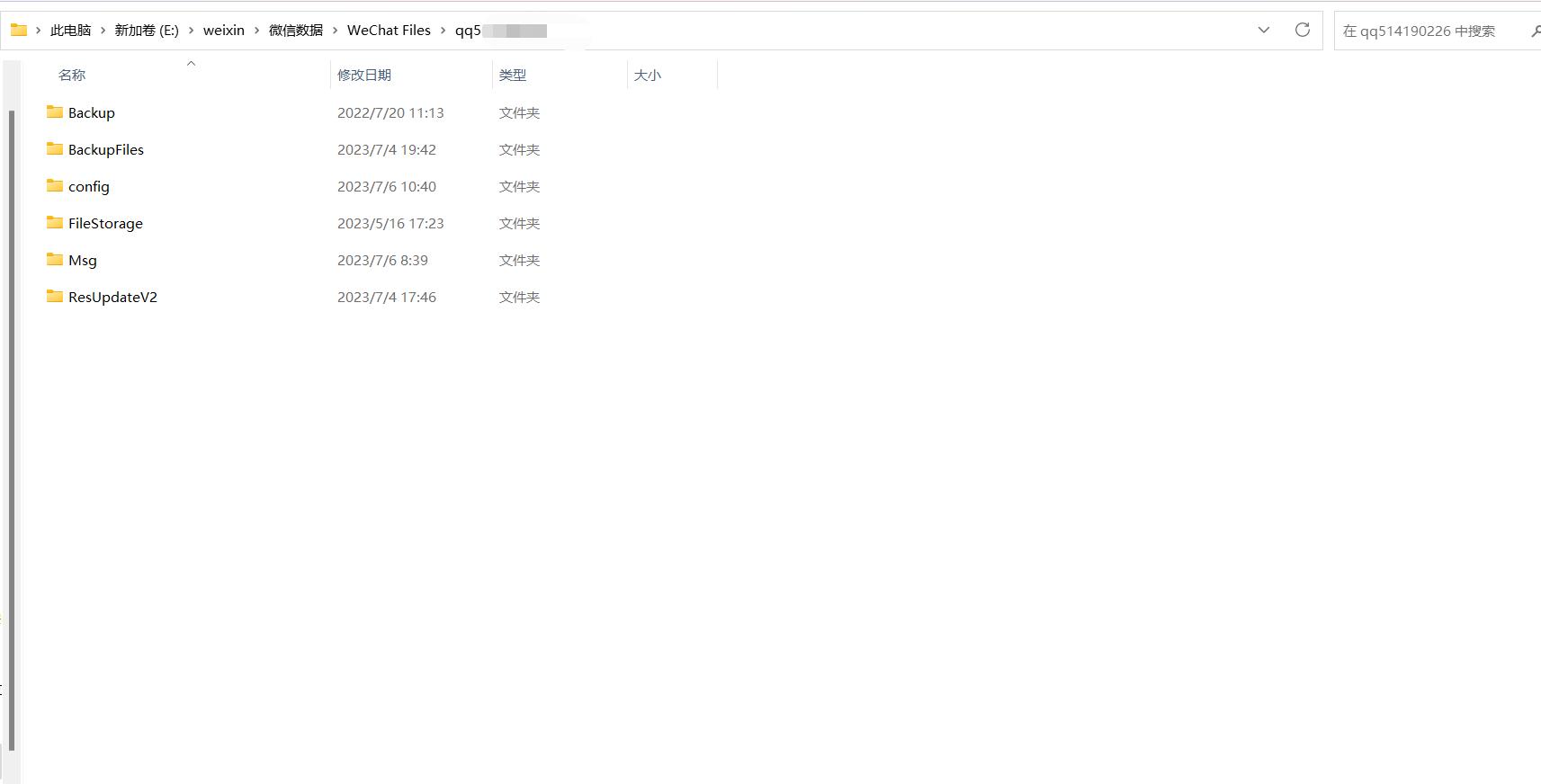Click the date 2023/7/4 19:42
The image size is (1541, 784).
click(387, 150)
